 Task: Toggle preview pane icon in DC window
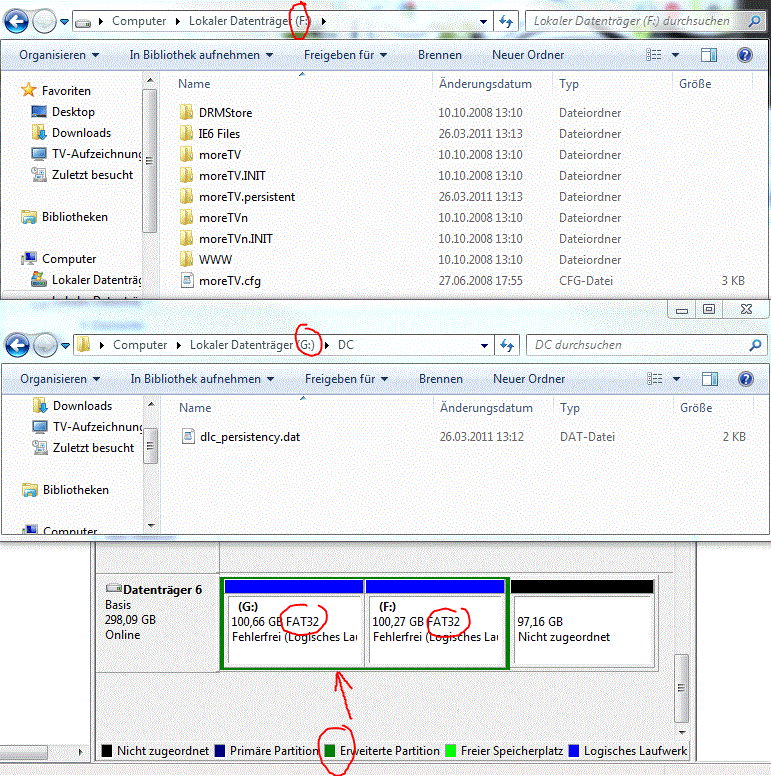pyautogui.click(x=710, y=379)
